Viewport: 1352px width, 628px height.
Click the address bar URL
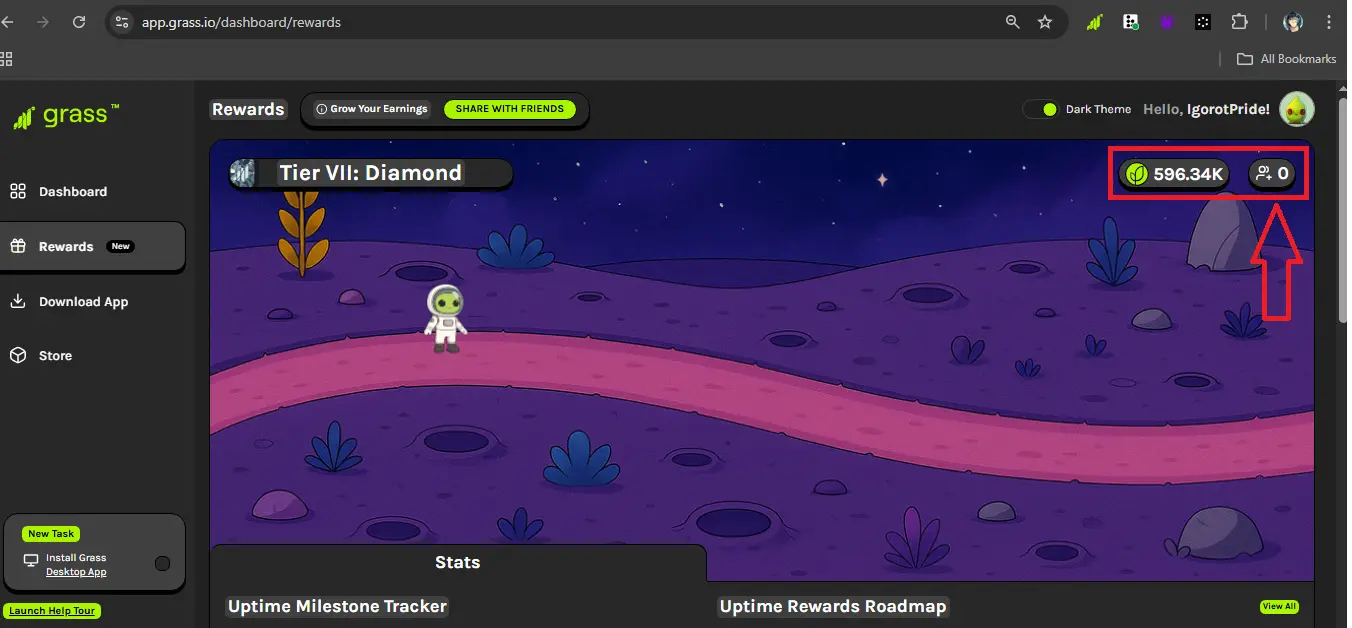pyautogui.click(x=241, y=22)
